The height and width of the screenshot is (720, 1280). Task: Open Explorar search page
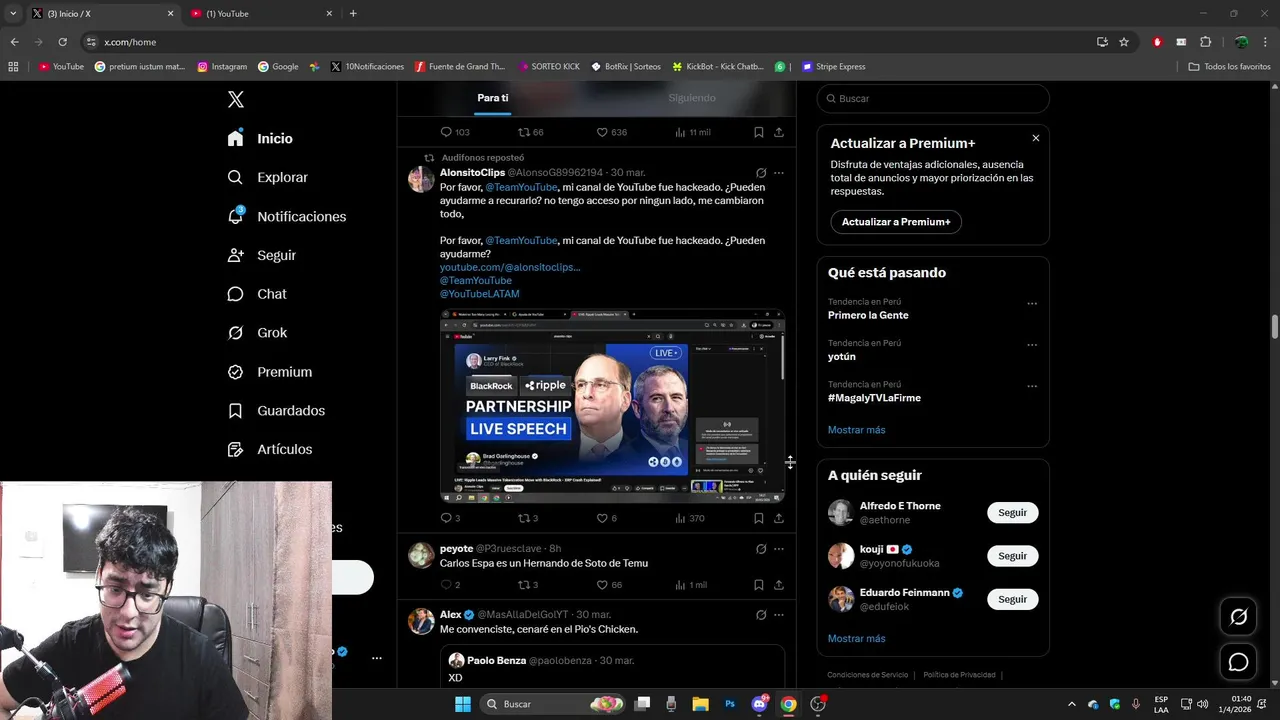click(267, 177)
